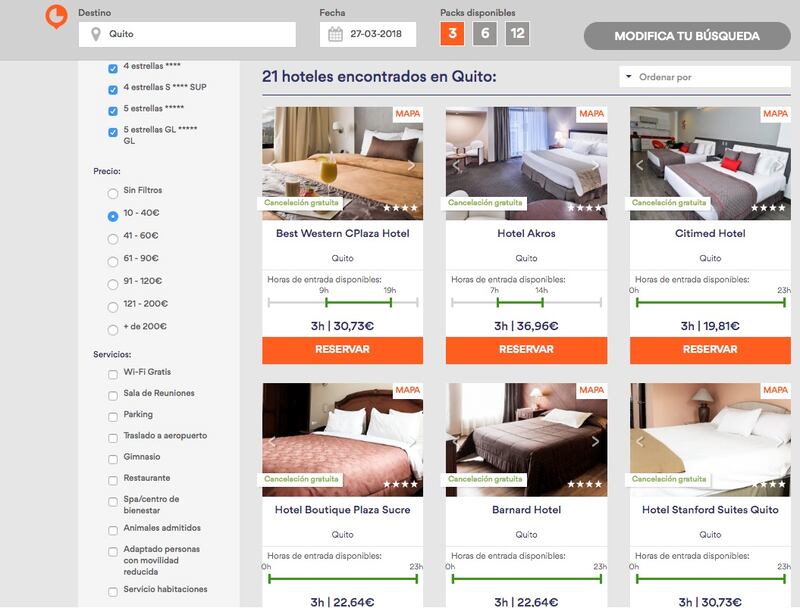Open the calendar icon in Fecha field
Viewport: 800px width, 608px height.
point(335,34)
